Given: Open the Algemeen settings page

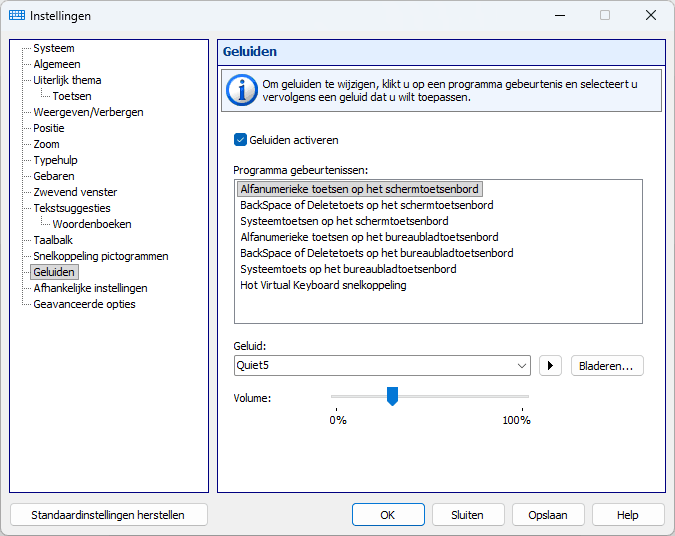Looking at the screenshot, I should (x=57, y=64).
